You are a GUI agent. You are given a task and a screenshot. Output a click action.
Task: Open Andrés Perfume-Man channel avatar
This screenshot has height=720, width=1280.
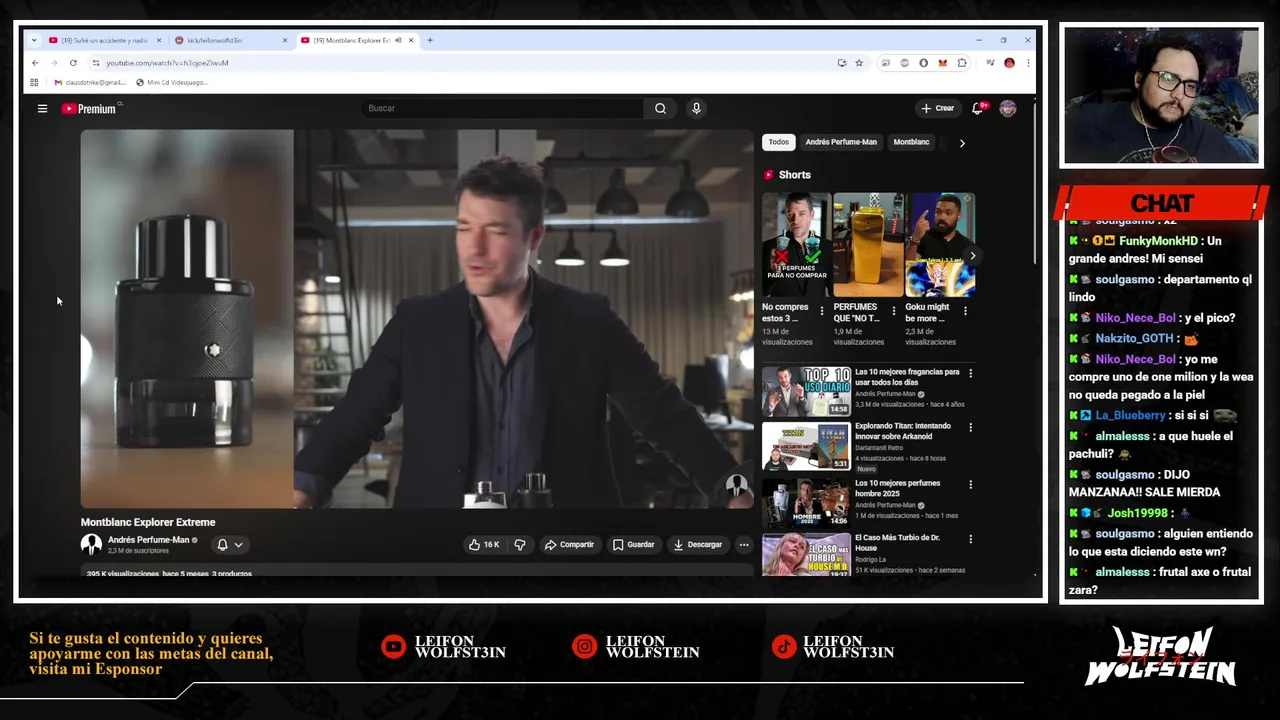pyautogui.click(x=91, y=544)
